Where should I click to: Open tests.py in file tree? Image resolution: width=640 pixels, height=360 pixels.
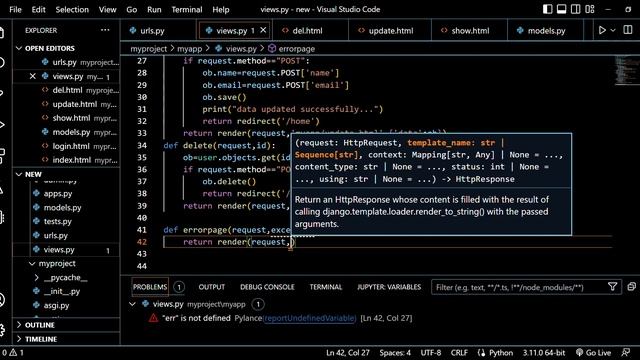click(x=58, y=222)
